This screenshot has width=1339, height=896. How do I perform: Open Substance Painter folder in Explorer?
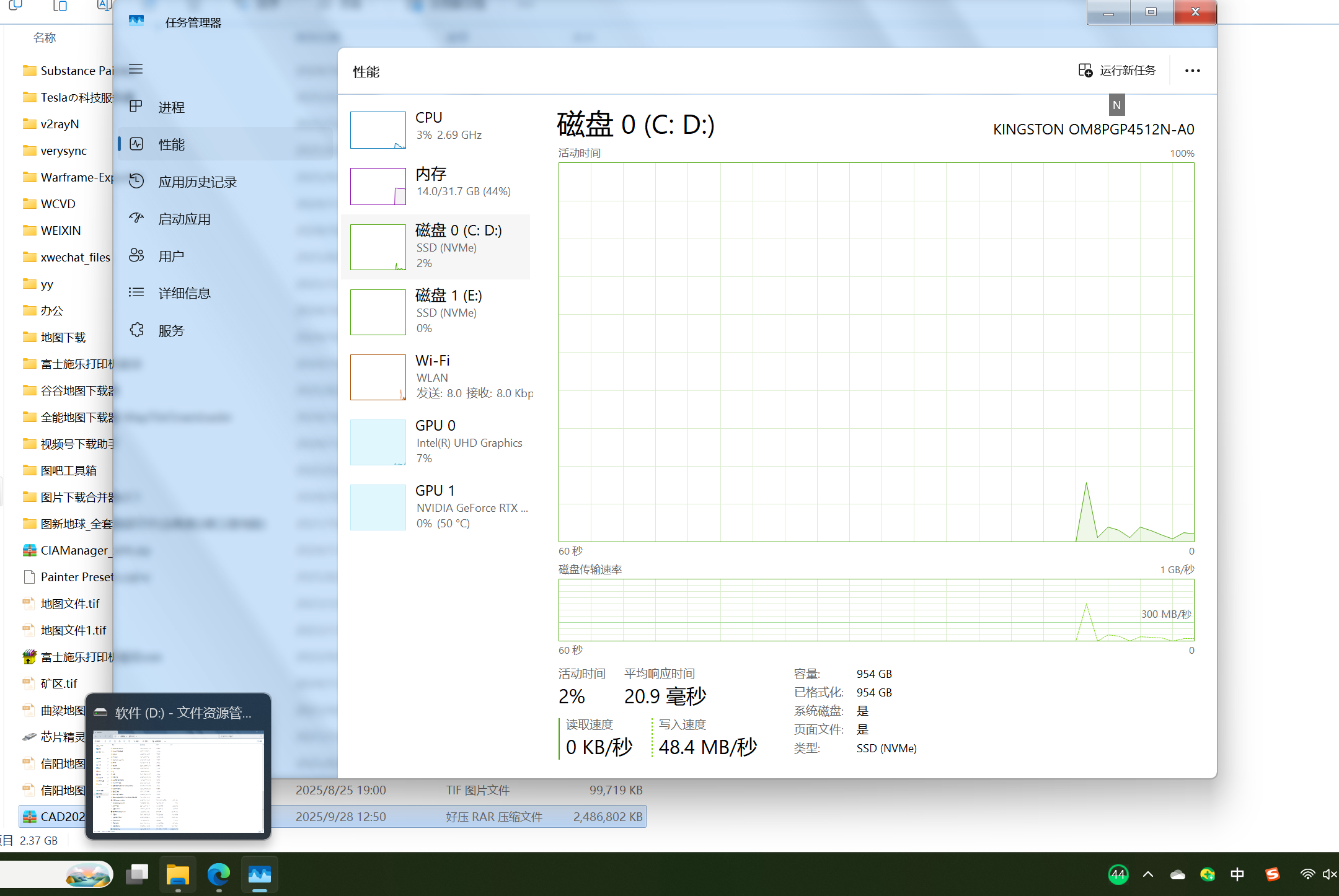pos(67,71)
